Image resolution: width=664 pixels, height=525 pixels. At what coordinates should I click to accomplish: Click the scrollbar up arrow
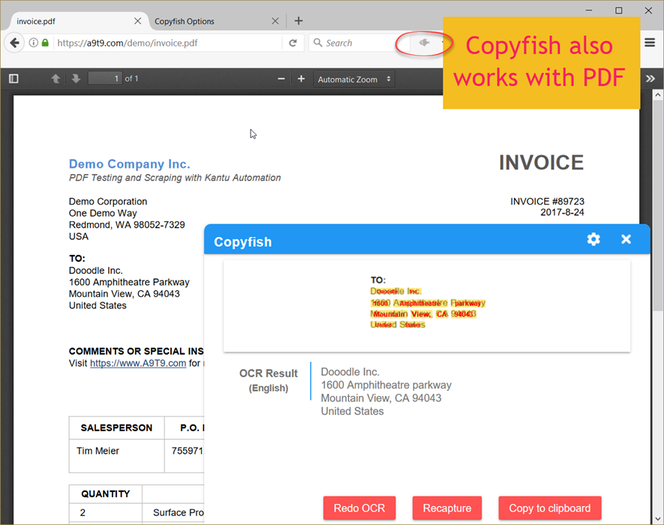(657, 95)
